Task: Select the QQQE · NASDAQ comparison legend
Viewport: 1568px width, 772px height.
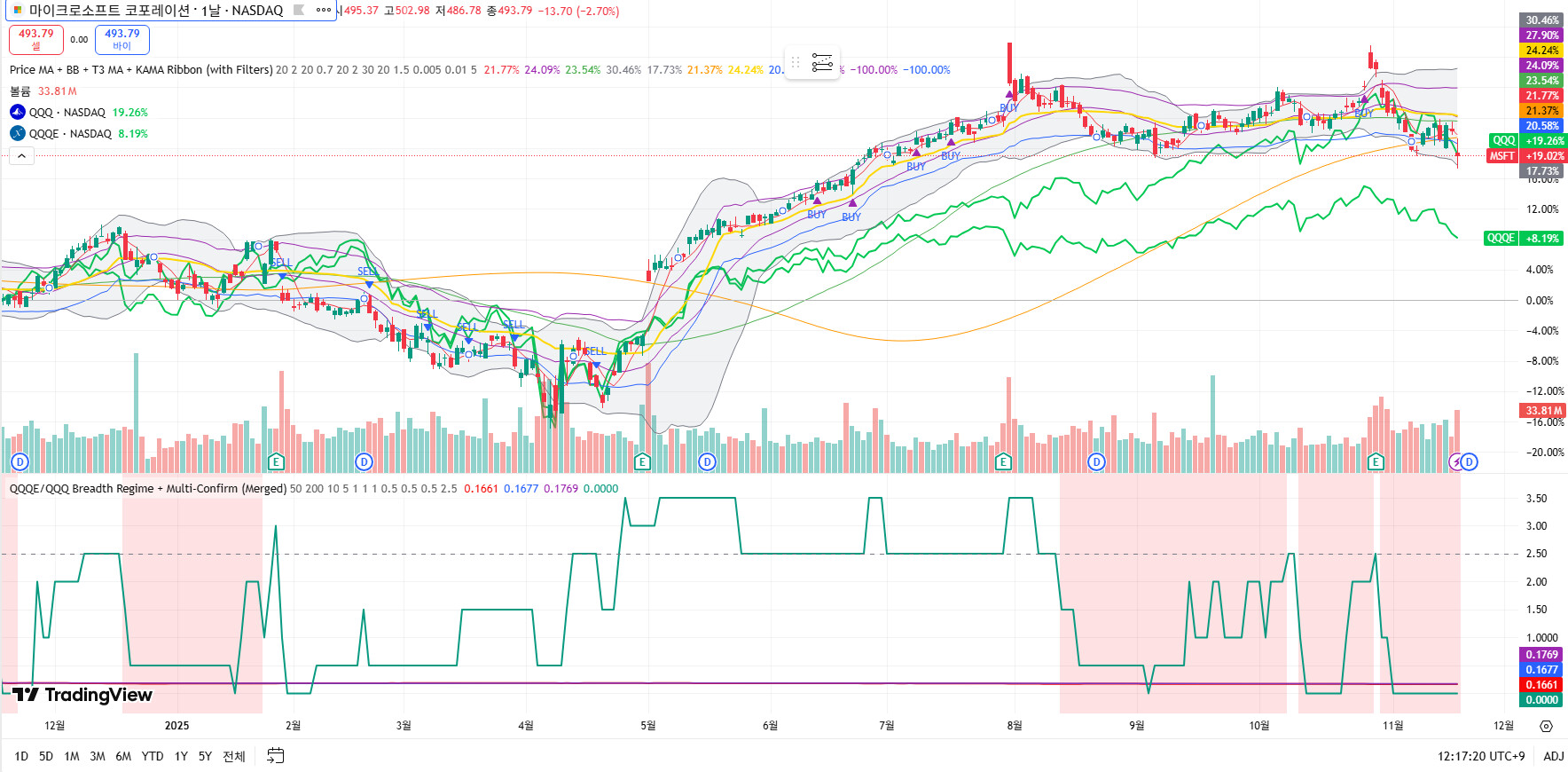Action: [x=70, y=134]
